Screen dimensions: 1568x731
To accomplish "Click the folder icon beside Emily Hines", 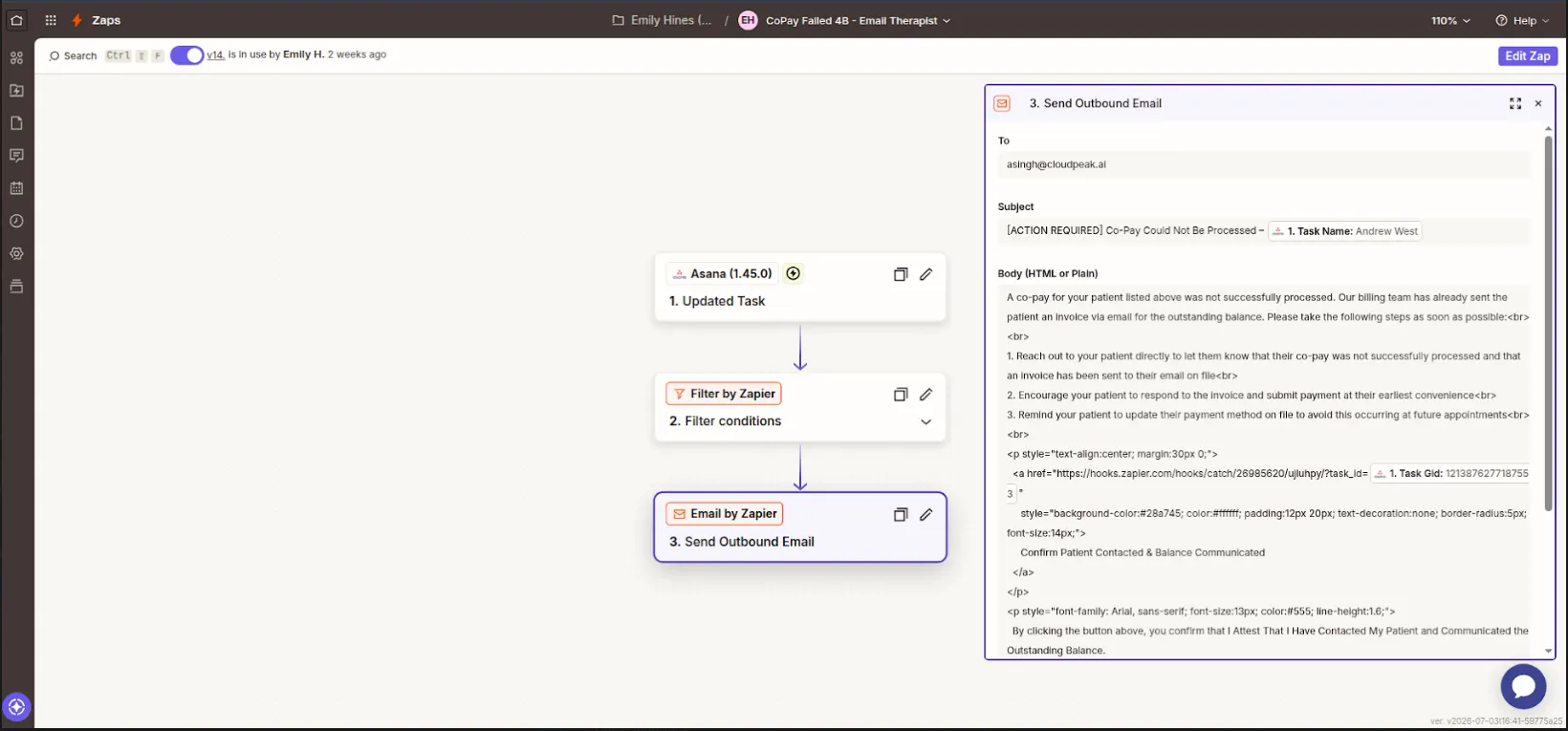I will [618, 20].
